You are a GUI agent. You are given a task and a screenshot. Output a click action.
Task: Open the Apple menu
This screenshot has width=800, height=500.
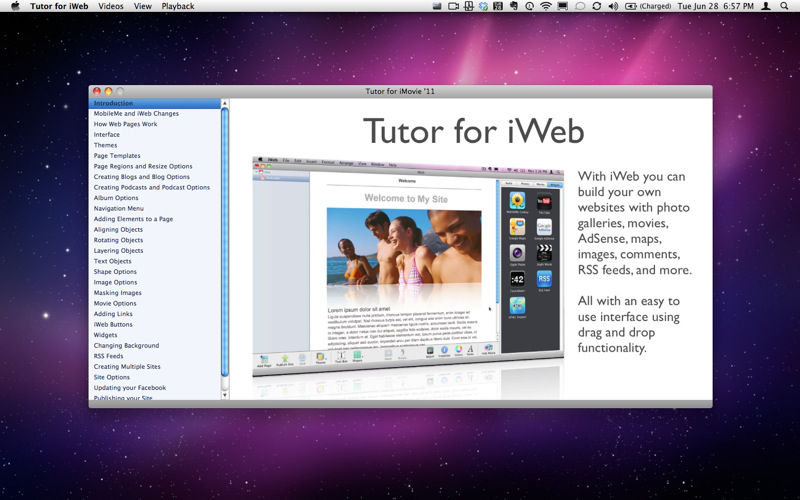15,6
